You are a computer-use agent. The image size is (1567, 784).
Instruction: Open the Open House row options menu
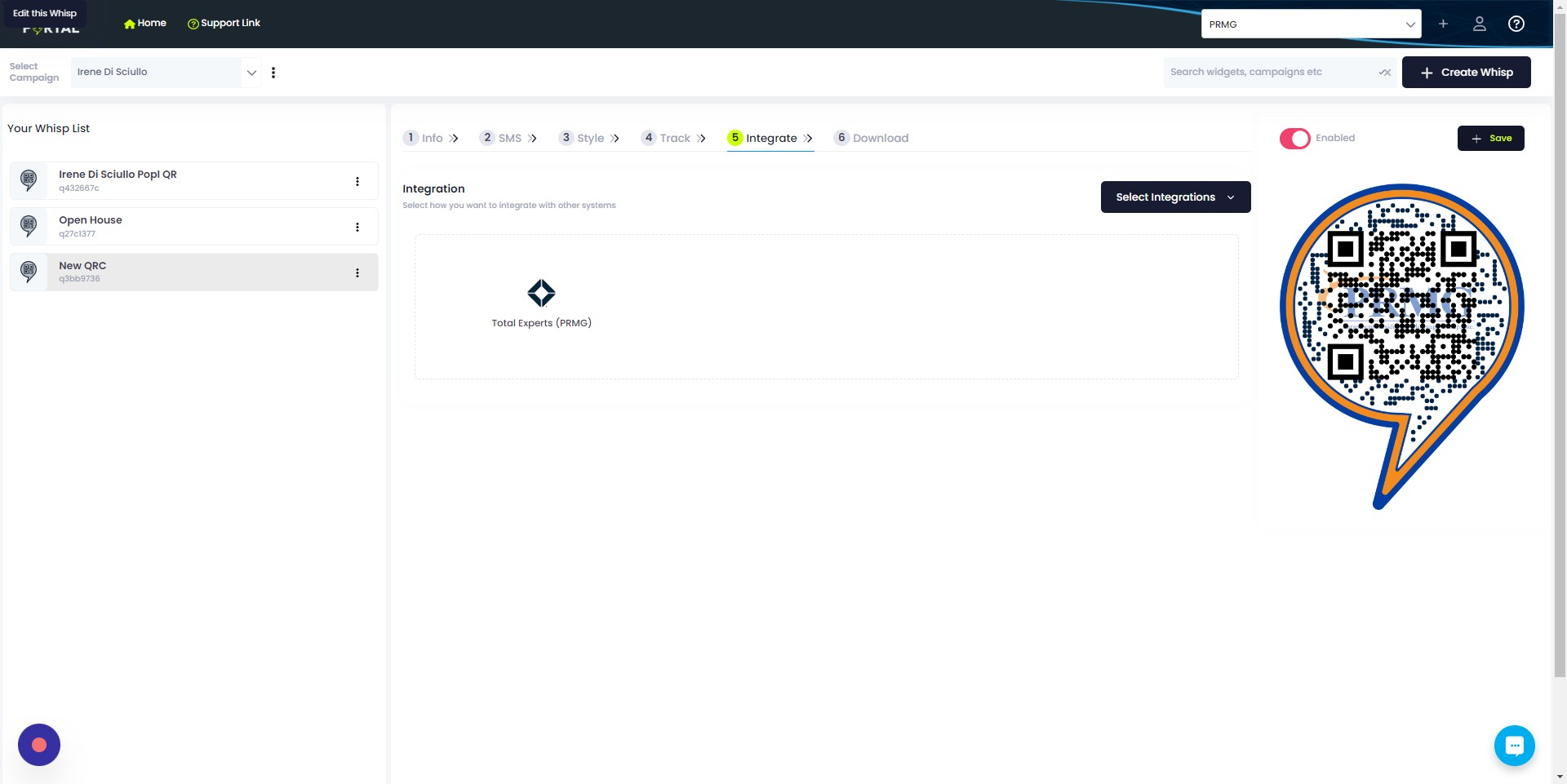point(357,227)
